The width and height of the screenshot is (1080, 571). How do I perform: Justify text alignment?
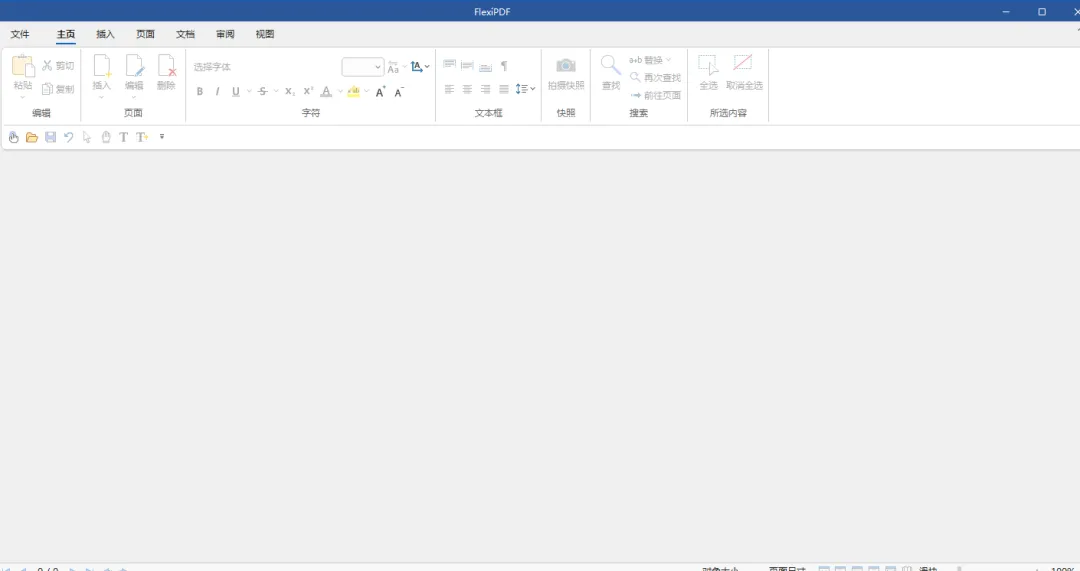pyautogui.click(x=504, y=90)
